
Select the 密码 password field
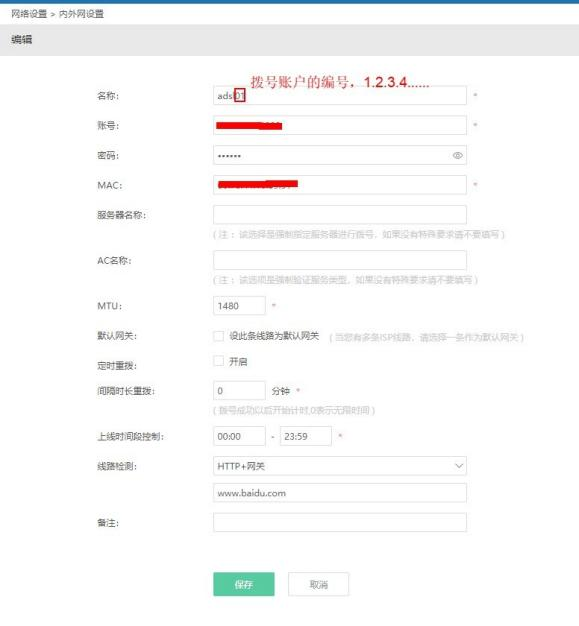tap(340, 155)
